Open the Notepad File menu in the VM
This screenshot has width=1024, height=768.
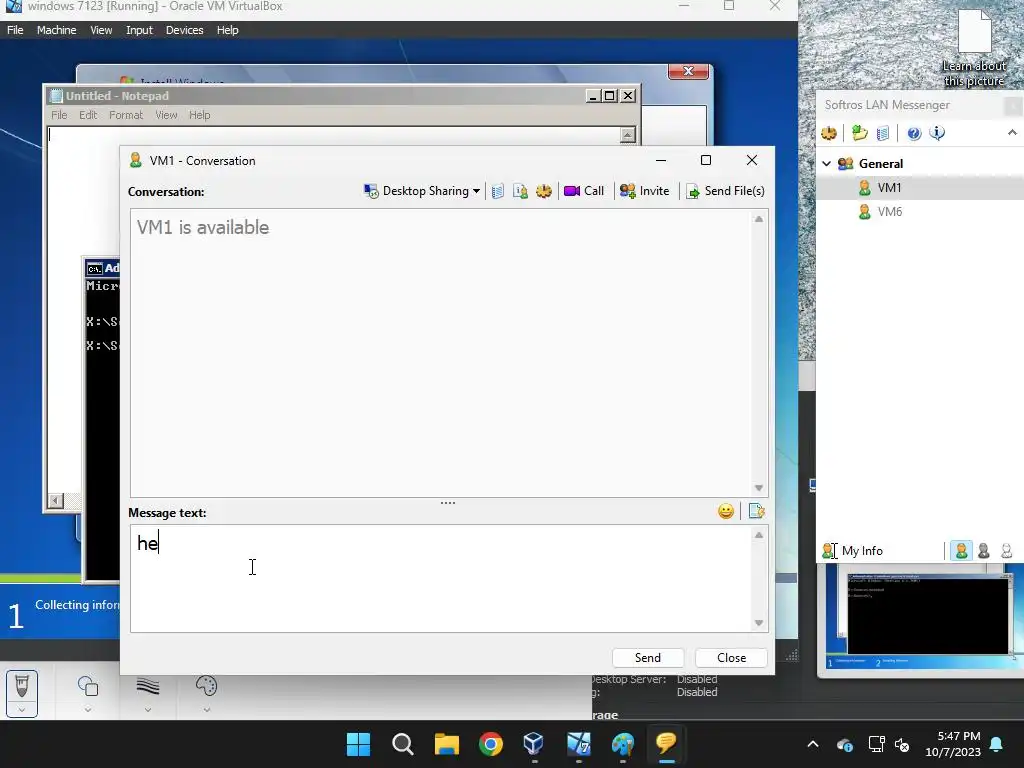pyautogui.click(x=59, y=115)
